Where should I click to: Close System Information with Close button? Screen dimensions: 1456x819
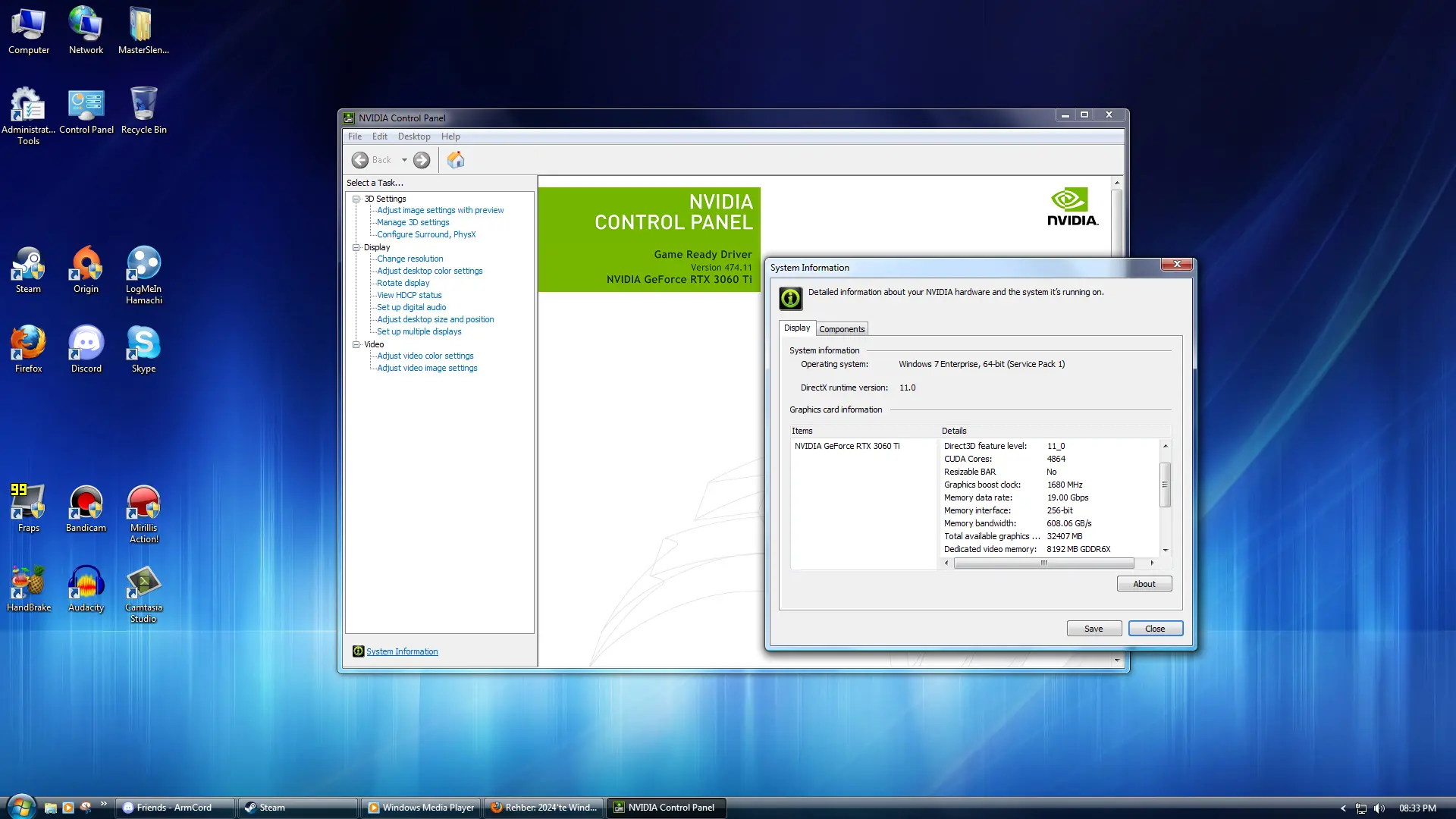pos(1155,629)
